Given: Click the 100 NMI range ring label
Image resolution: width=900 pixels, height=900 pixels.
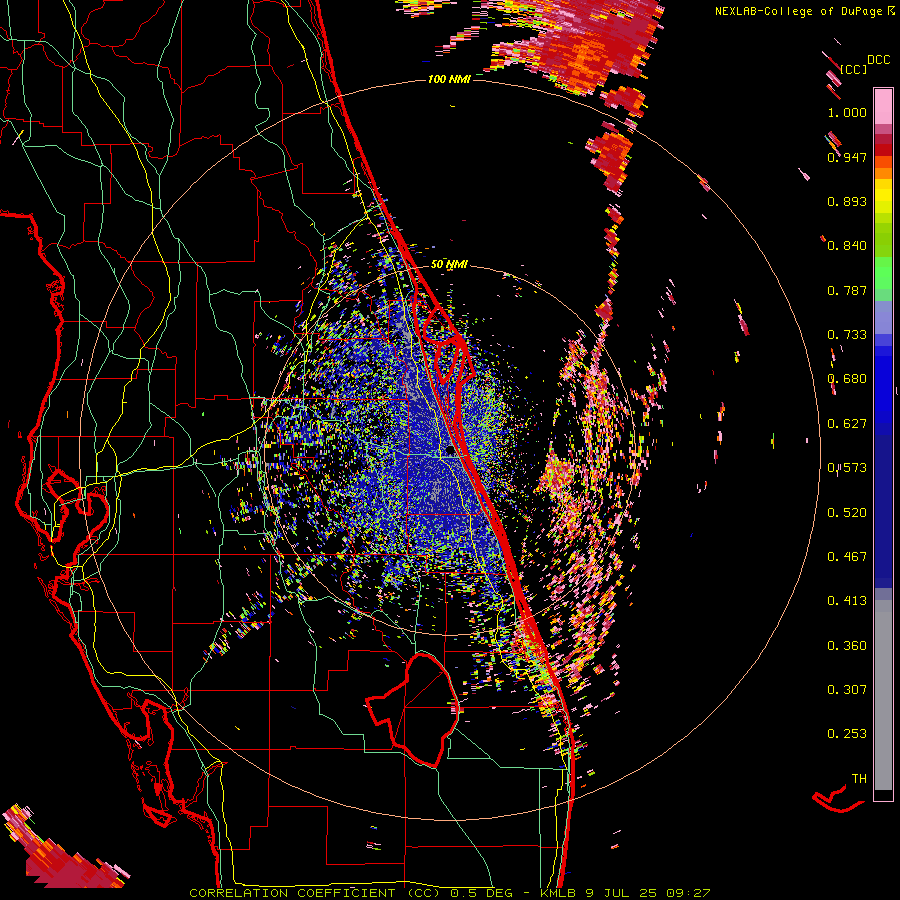Looking at the screenshot, I should 449,79.
